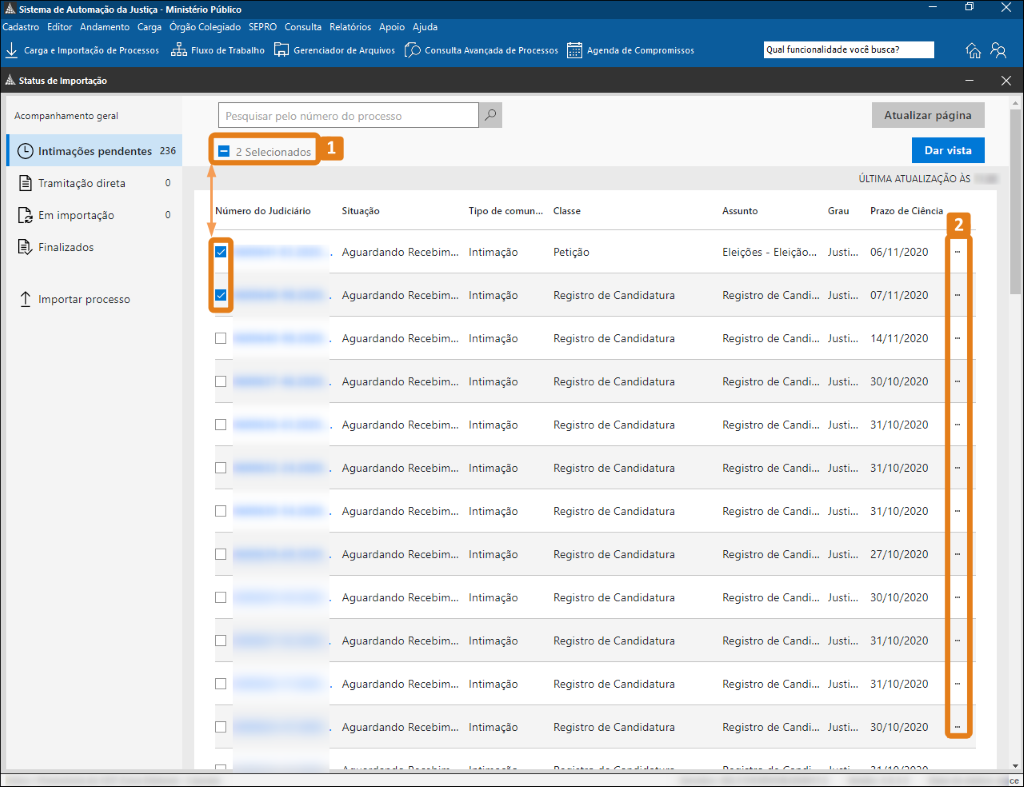This screenshot has width=1024, height=787.
Task: Open Consulta Avançada de Processos
Action: coord(481,50)
